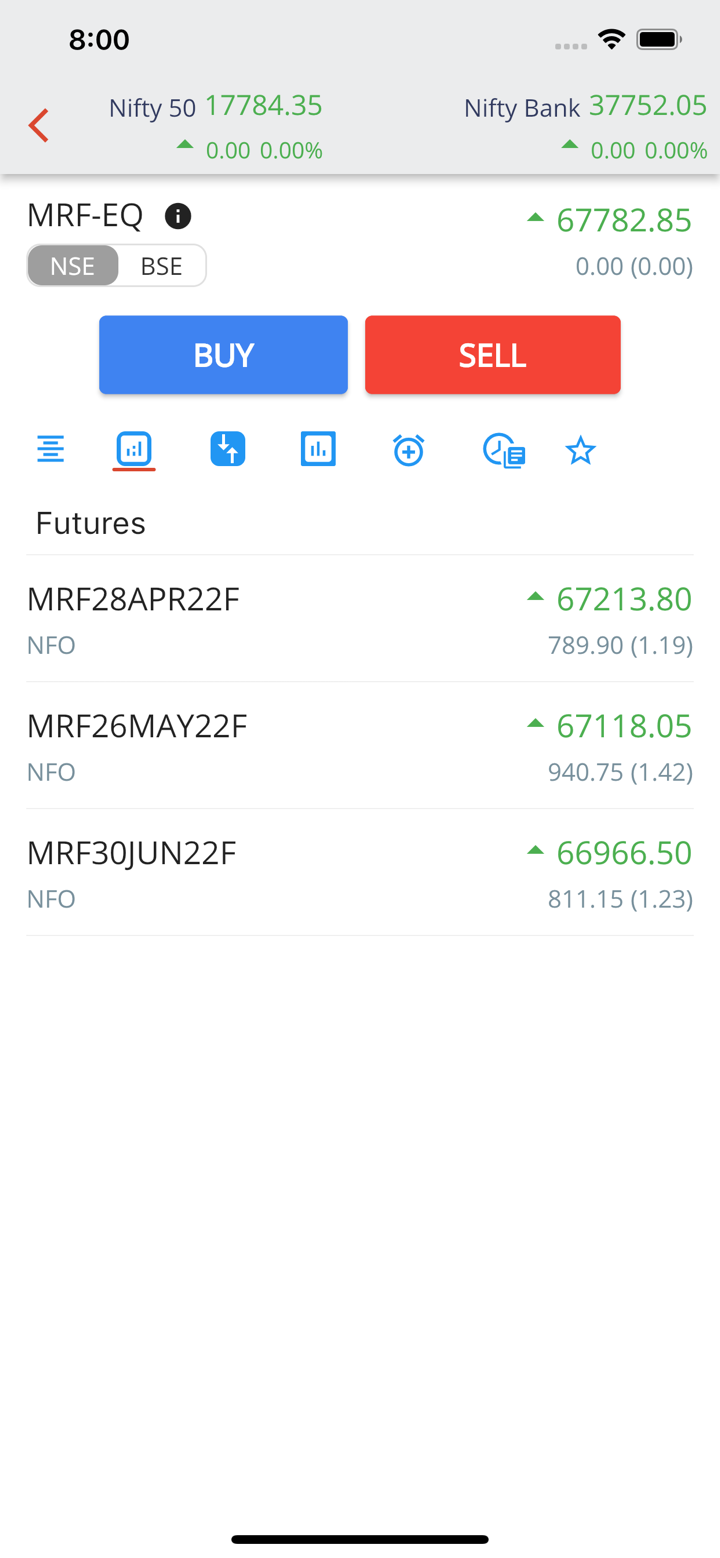
Task: Tap the MRF-EQ symbol title
Action: coord(85,215)
